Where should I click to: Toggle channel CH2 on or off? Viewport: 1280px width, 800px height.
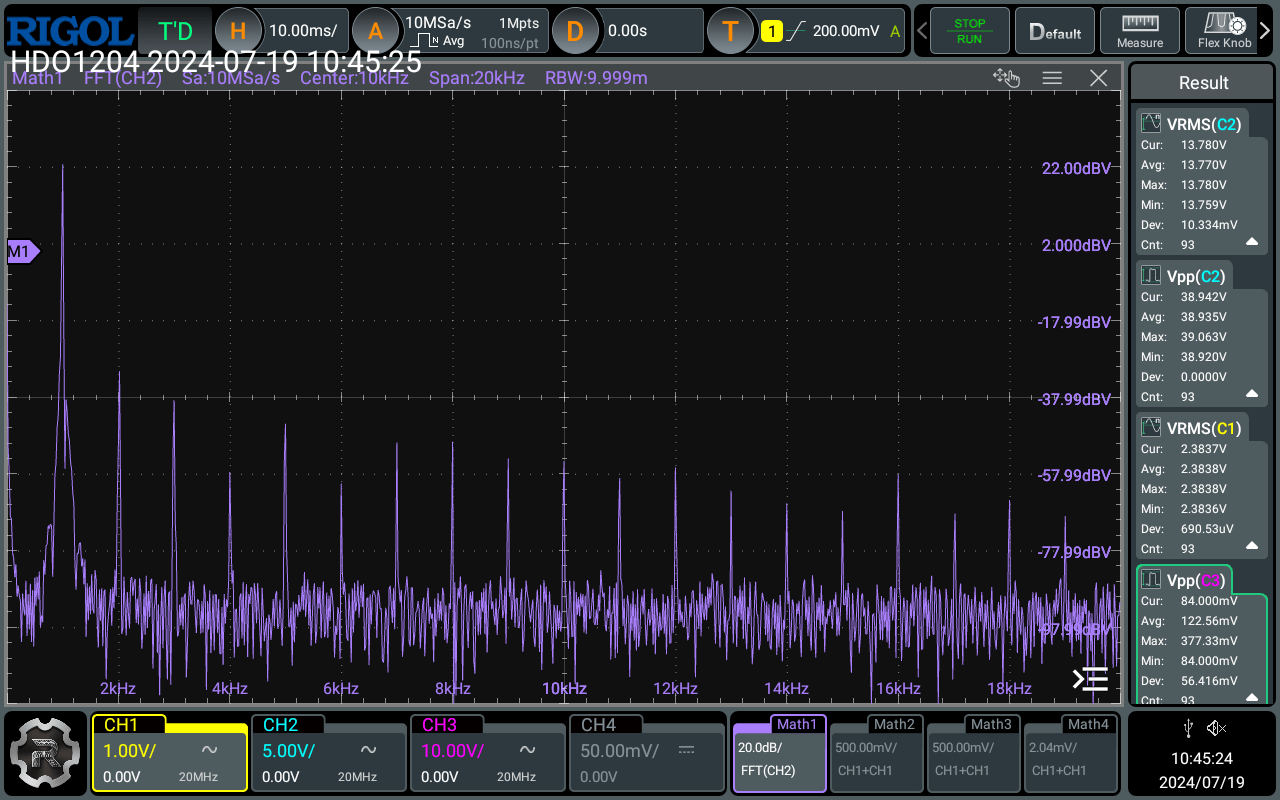280,725
